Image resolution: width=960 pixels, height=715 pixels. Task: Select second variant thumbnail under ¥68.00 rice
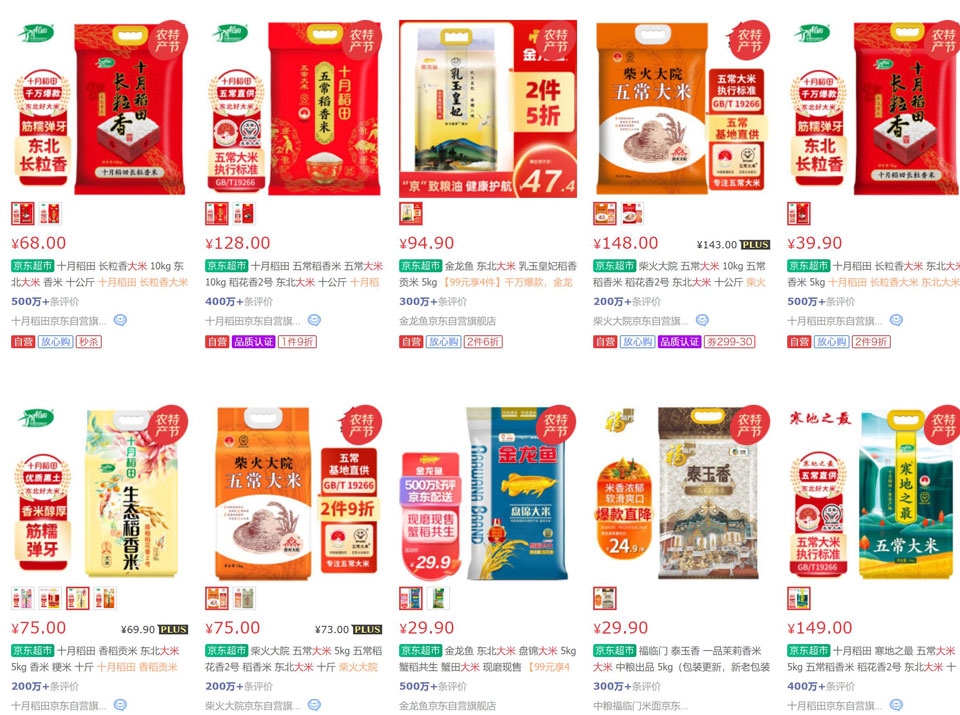click(50, 214)
